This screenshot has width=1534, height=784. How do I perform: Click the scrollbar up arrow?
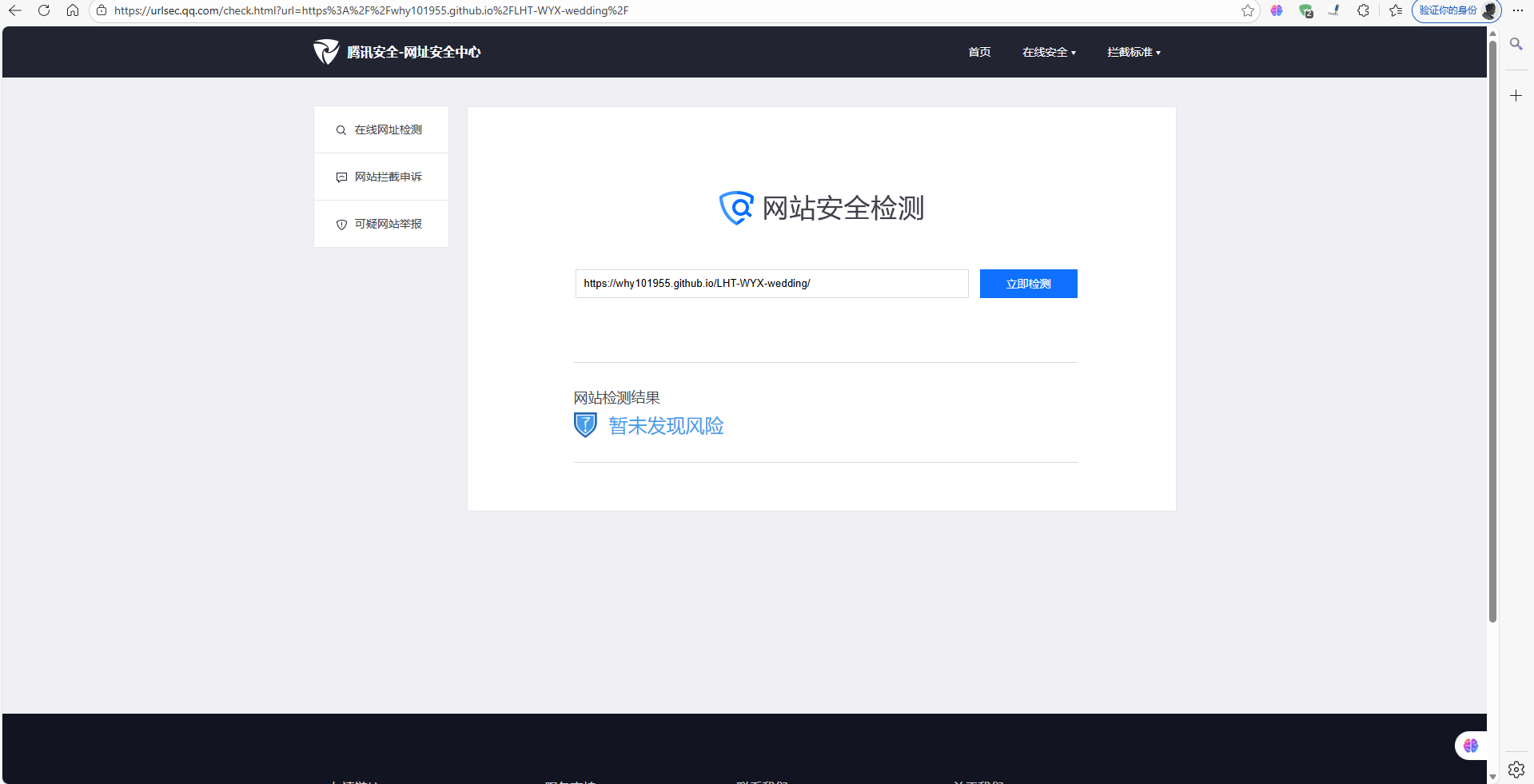click(x=1492, y=33)
